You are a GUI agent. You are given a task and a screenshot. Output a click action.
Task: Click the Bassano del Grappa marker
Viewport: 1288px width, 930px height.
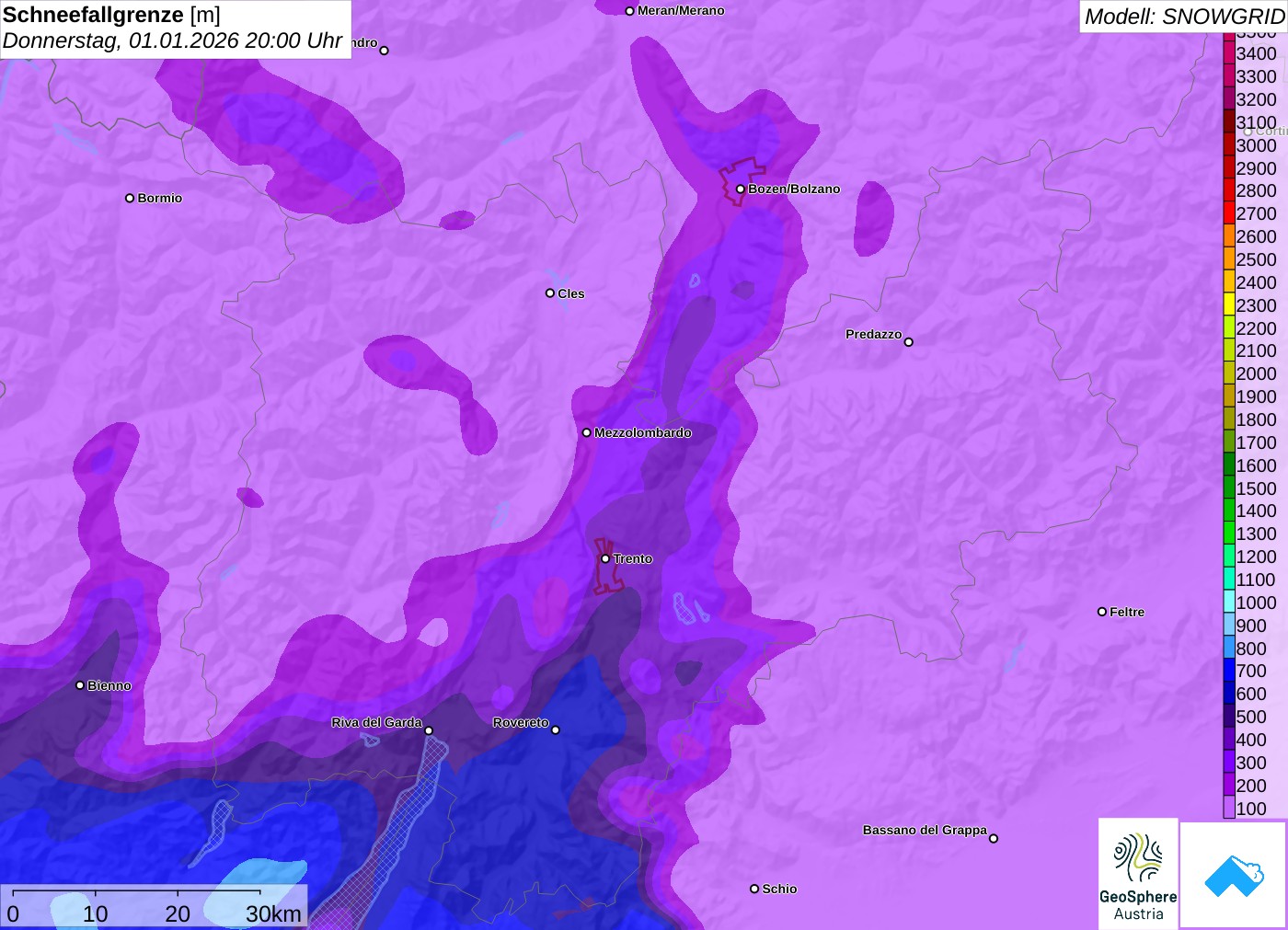pos(994,838)
